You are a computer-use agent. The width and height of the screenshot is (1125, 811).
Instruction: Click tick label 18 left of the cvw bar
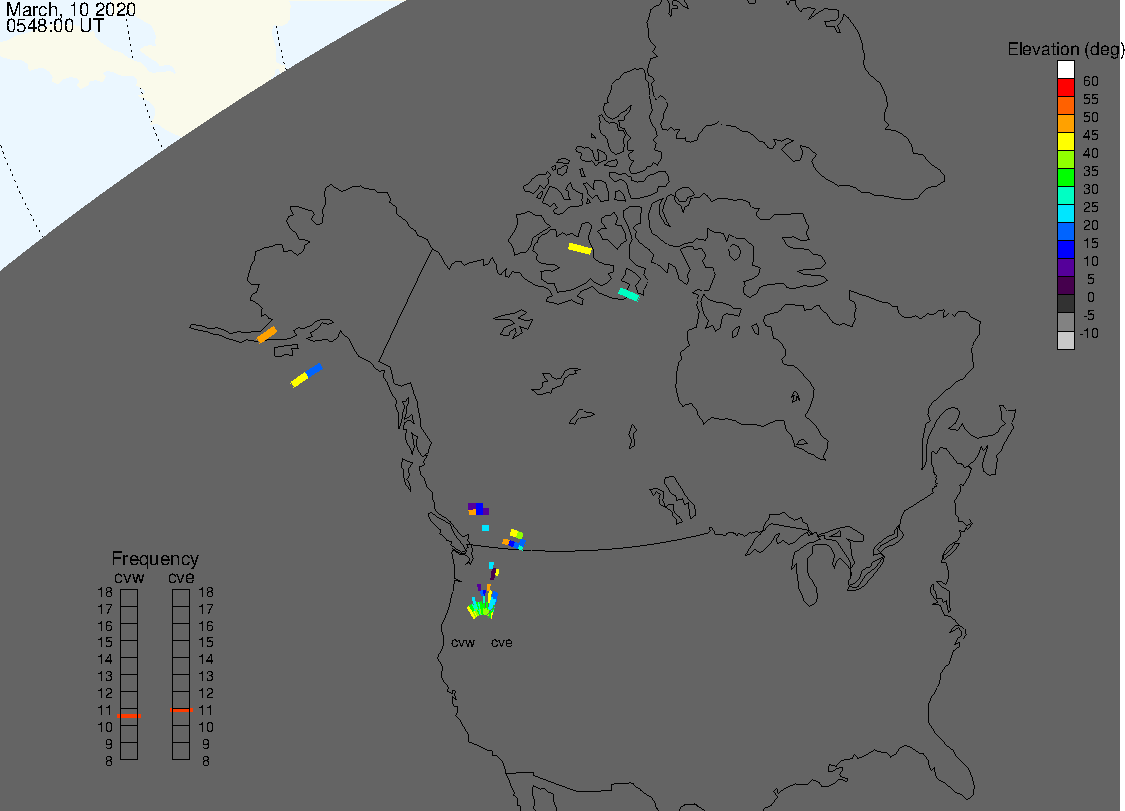(105, 592)
